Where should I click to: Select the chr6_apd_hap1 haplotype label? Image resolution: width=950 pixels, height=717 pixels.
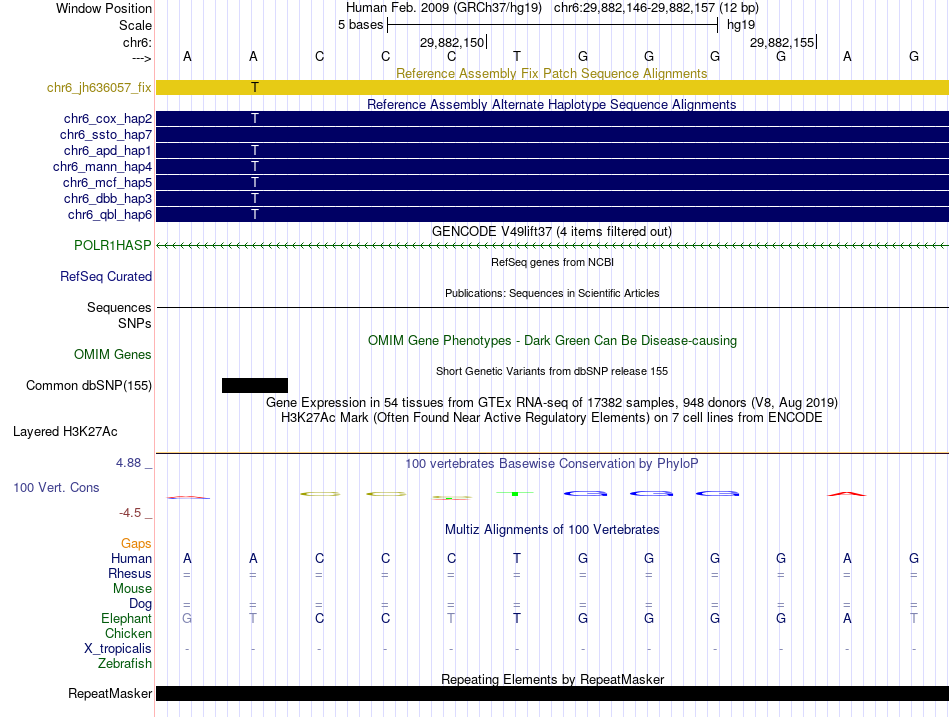pos(107,150)
